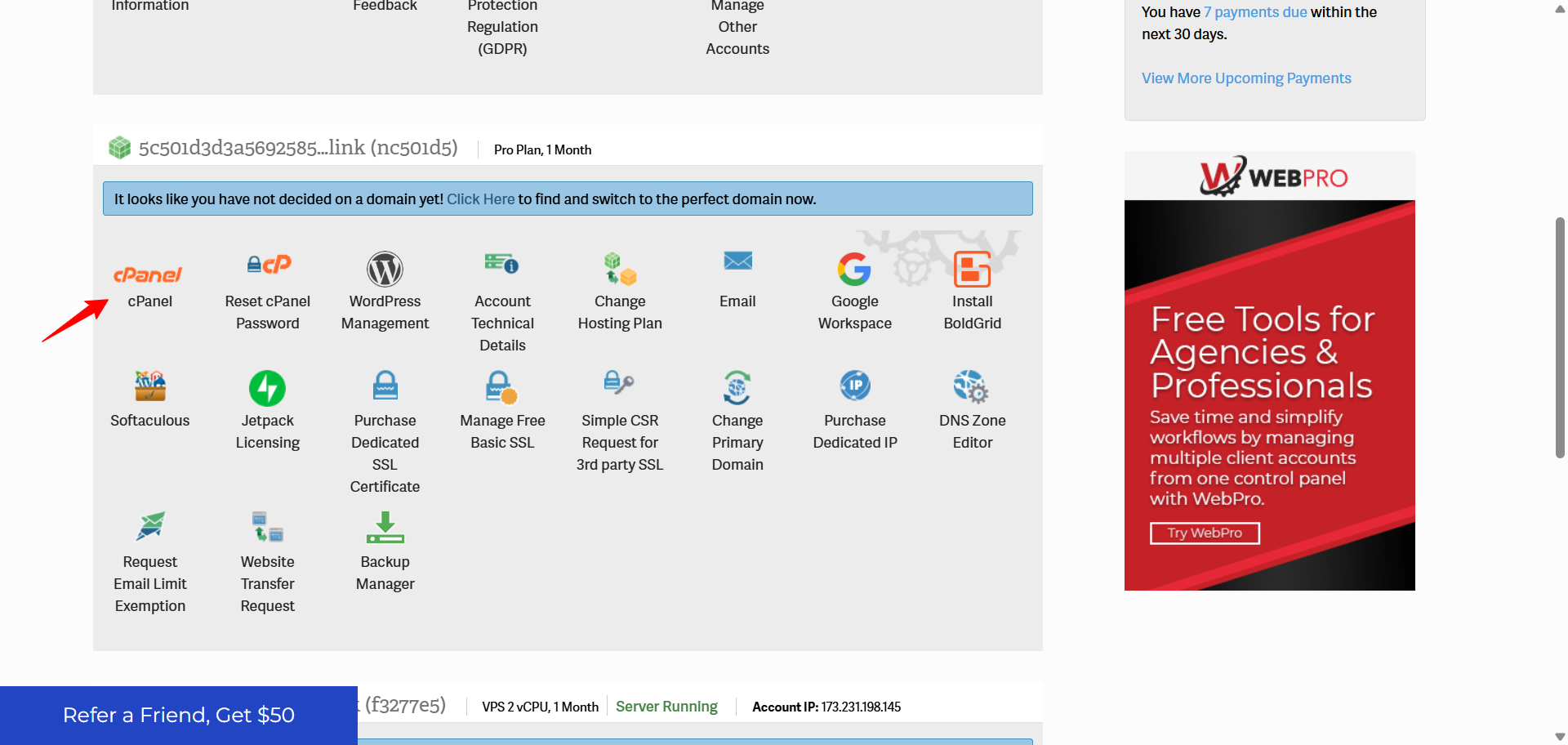Click Try WebPro button
Image resolution: width=1568 pixels, height=745 pixels.
pyautogui.click(x=1205, y=533)
